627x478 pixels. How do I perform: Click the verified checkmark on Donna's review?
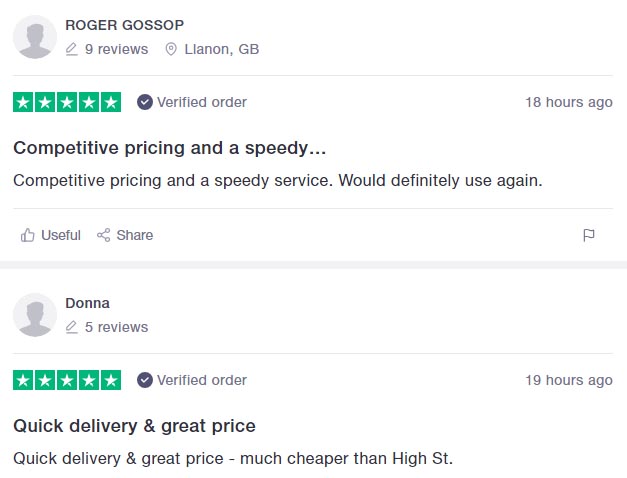click(x=145, y=380)
